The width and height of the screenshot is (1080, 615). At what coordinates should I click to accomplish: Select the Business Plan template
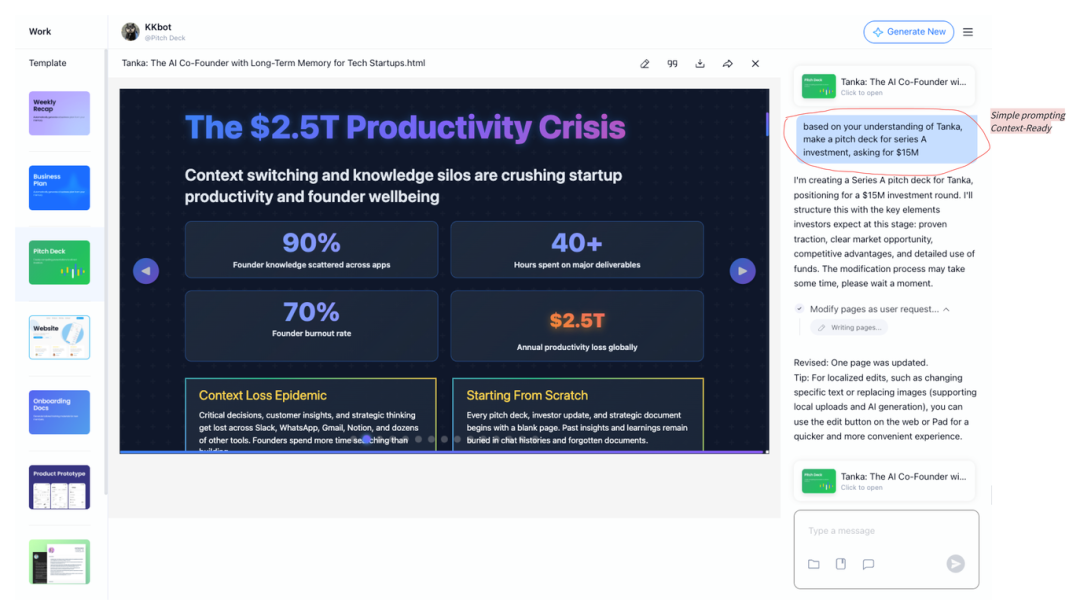[x=59, y=187]
